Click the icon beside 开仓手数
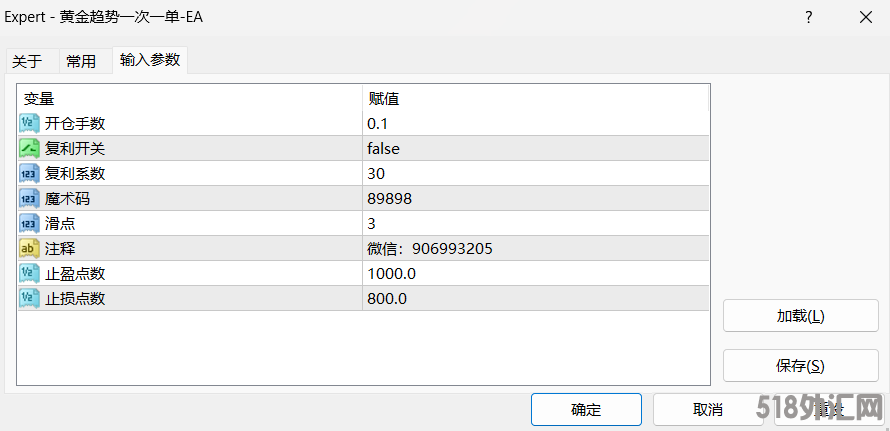Image resolution: width=890 pixels, height=431 pixels. (29, 124)
